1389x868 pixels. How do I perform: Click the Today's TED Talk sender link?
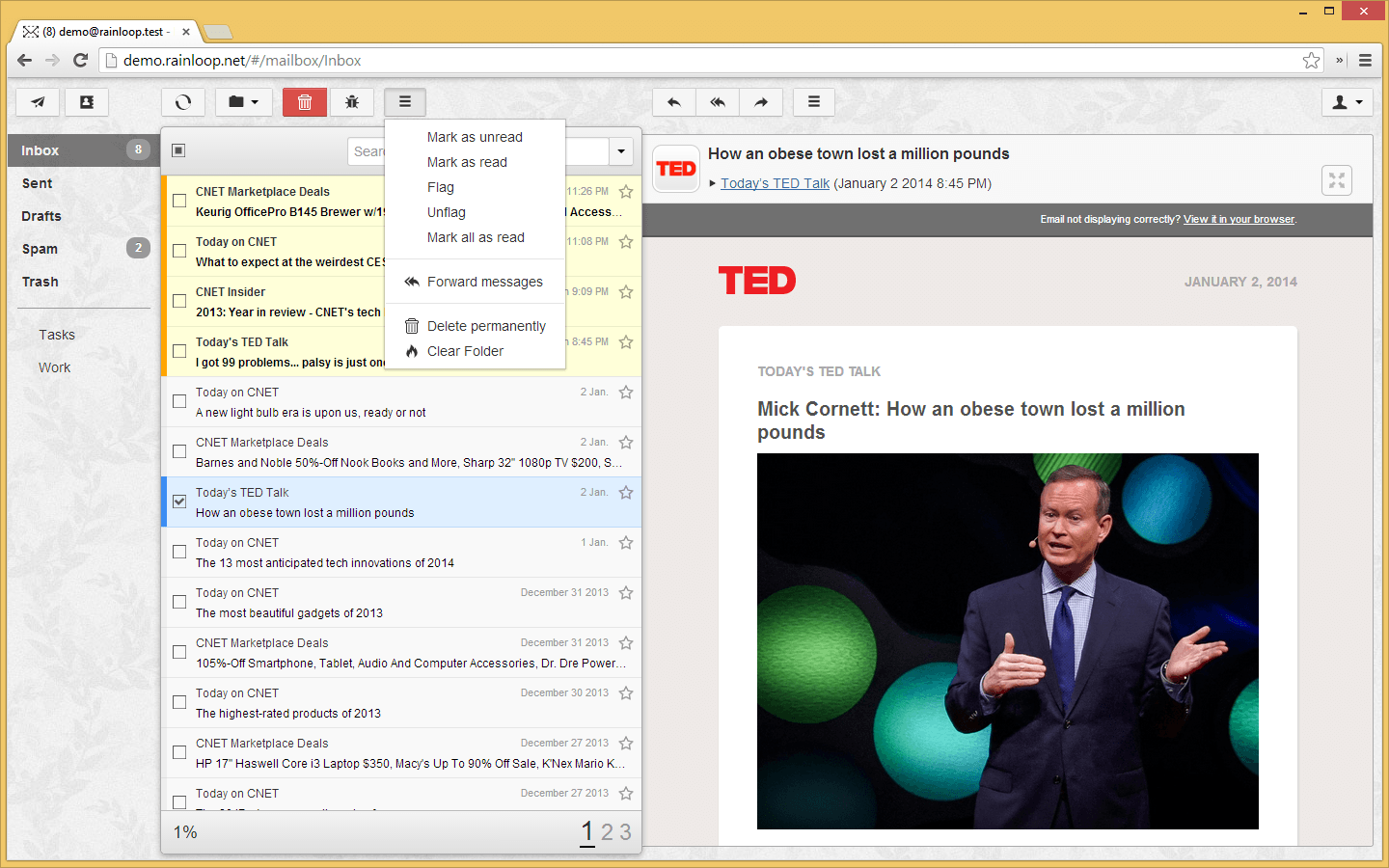pyautogui.click(x=775, y=183)
